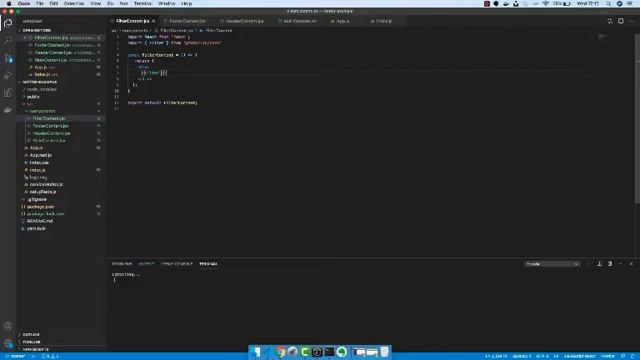Click the line and column status indicator
The width and height of the screenshot is (640, 360).
(x=496, y=356)
